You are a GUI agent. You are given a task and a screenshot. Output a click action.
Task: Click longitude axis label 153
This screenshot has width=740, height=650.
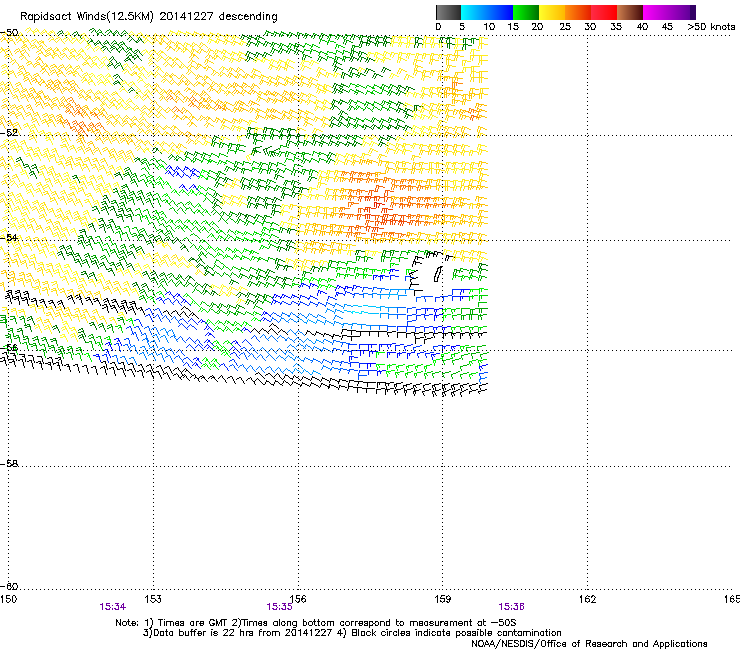(153, 599)
